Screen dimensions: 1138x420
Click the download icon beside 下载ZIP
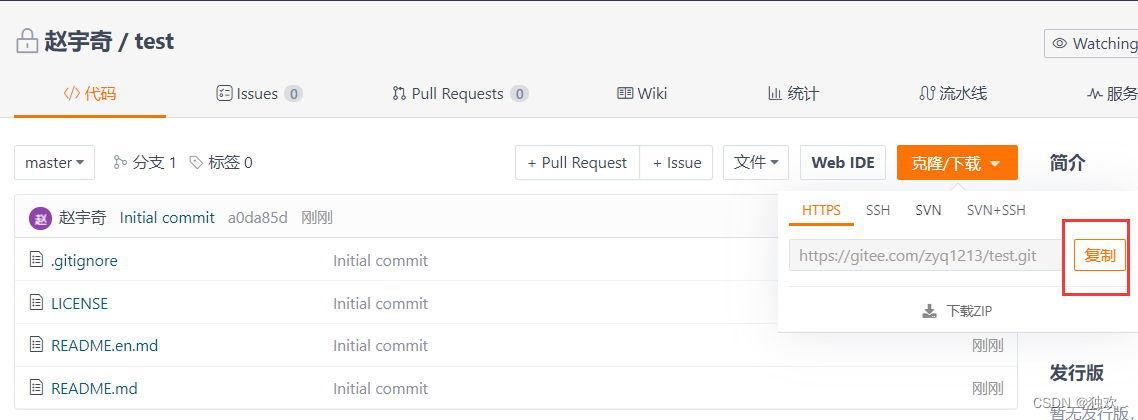pyautogui.click(x=929, y=311)
